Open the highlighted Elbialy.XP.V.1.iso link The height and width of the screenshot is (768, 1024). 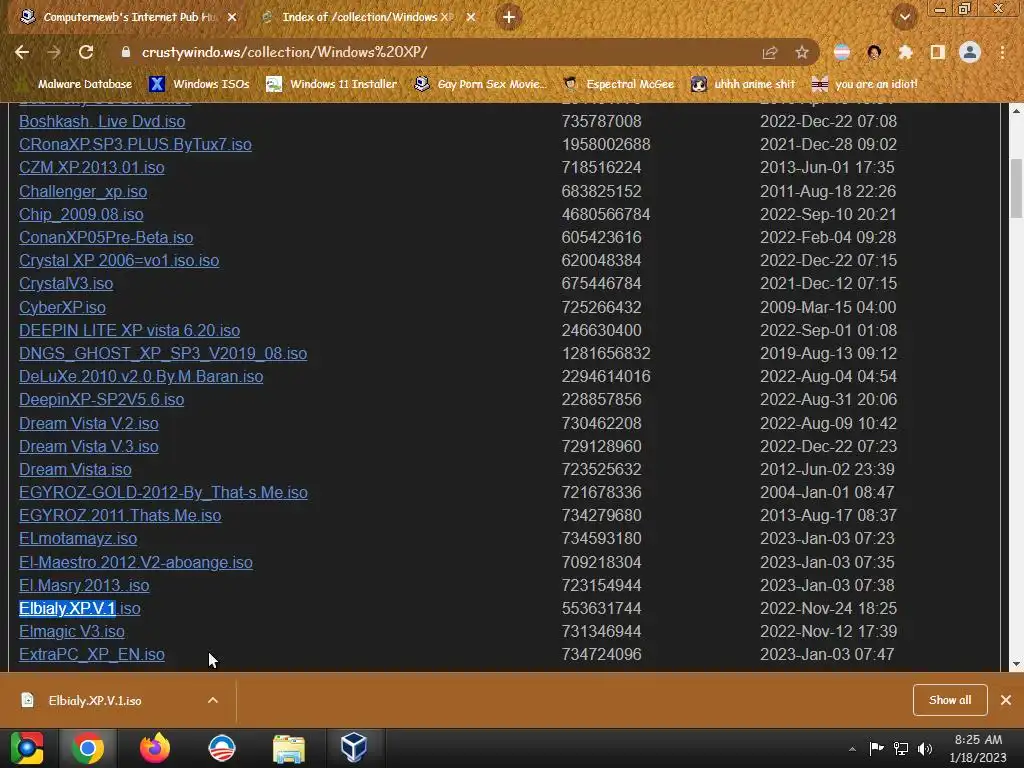pos(80,608)
